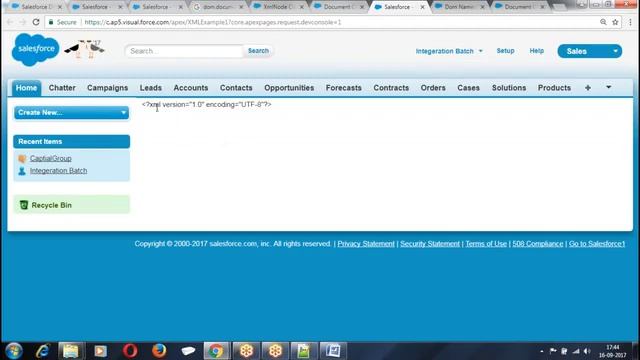Open the Campaigns tab

[107, 88]
